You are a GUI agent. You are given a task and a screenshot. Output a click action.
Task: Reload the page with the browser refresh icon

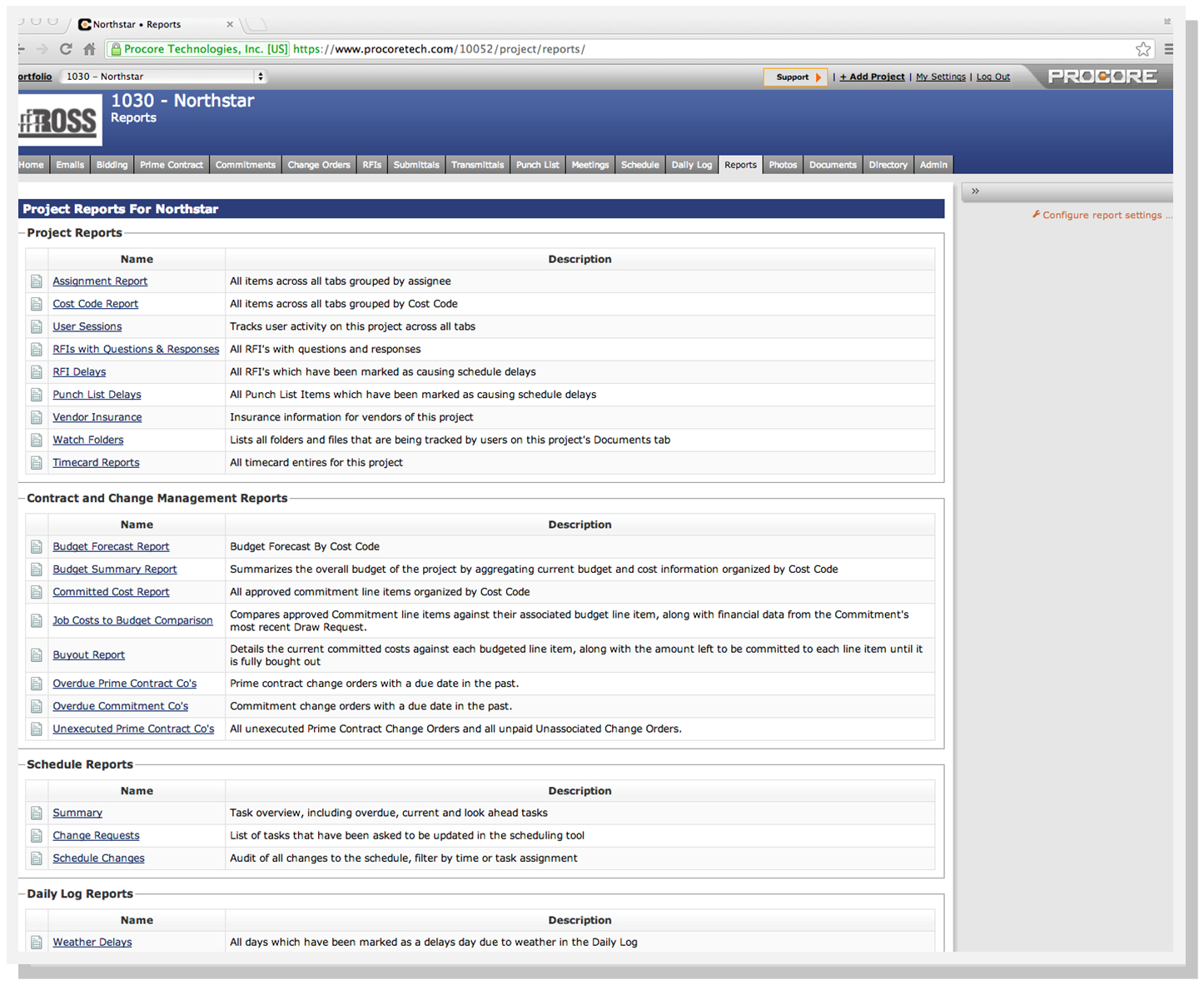pyautogui.click(x=66, y=49)
